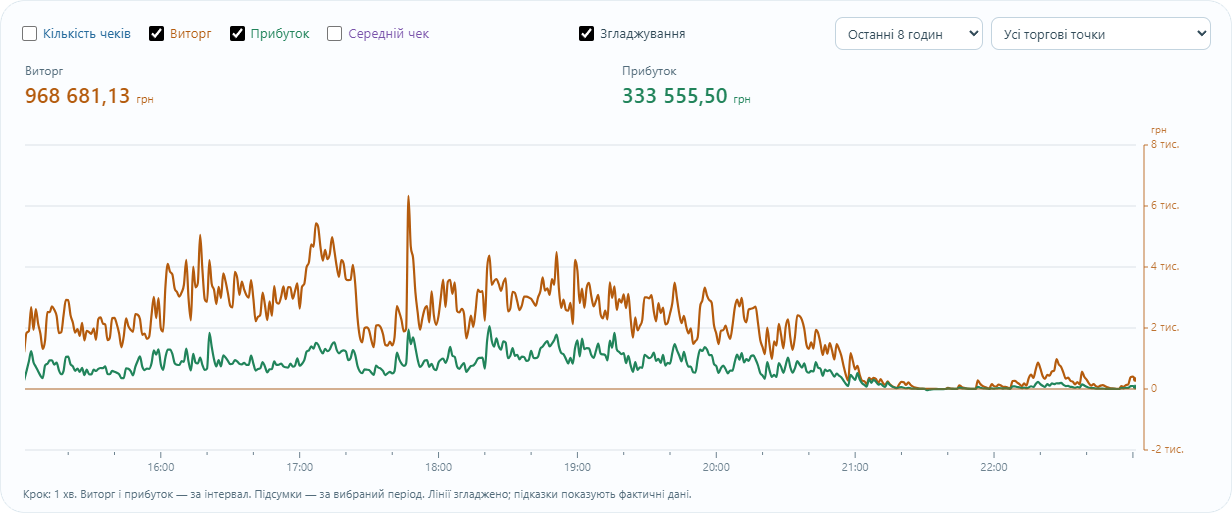Click the 2 тис. axis value

(1165, 328)
